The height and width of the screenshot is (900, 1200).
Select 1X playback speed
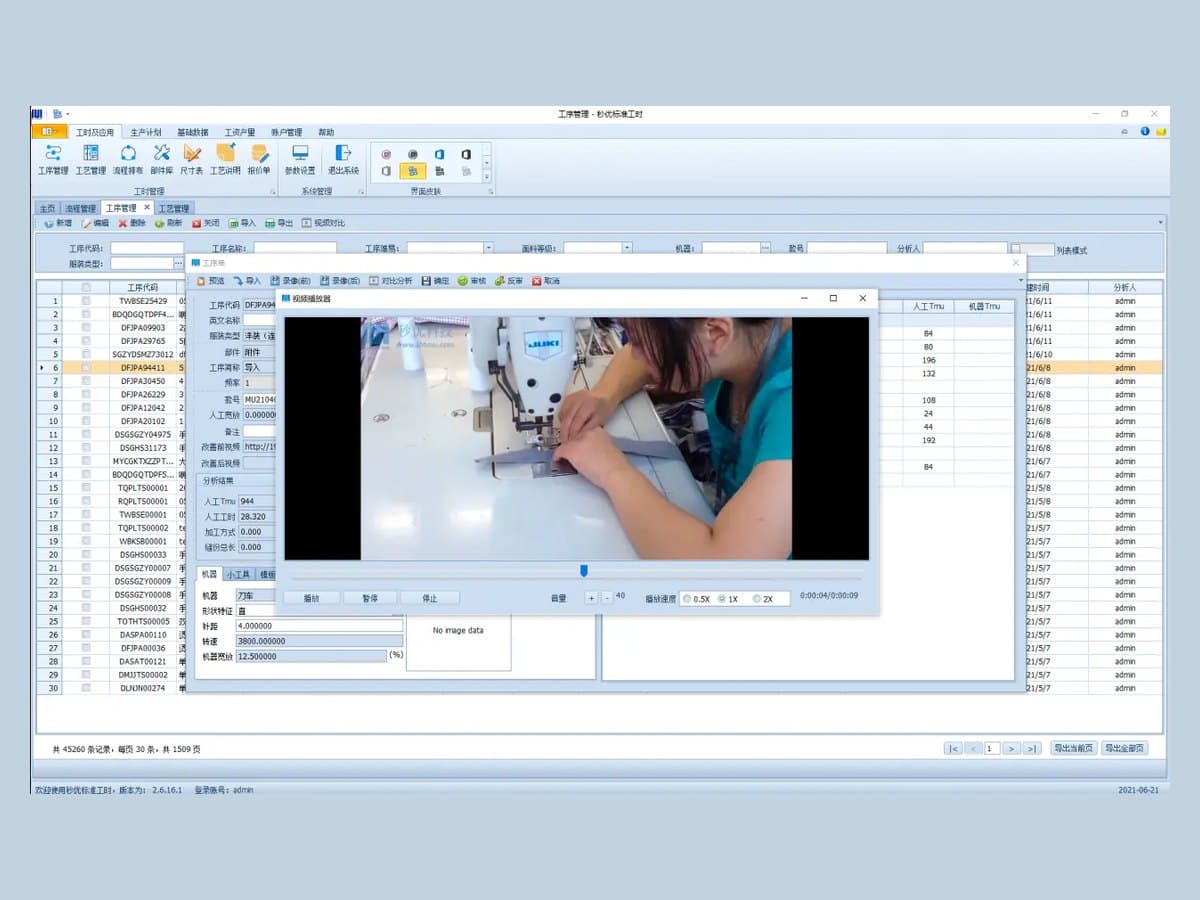728,599
